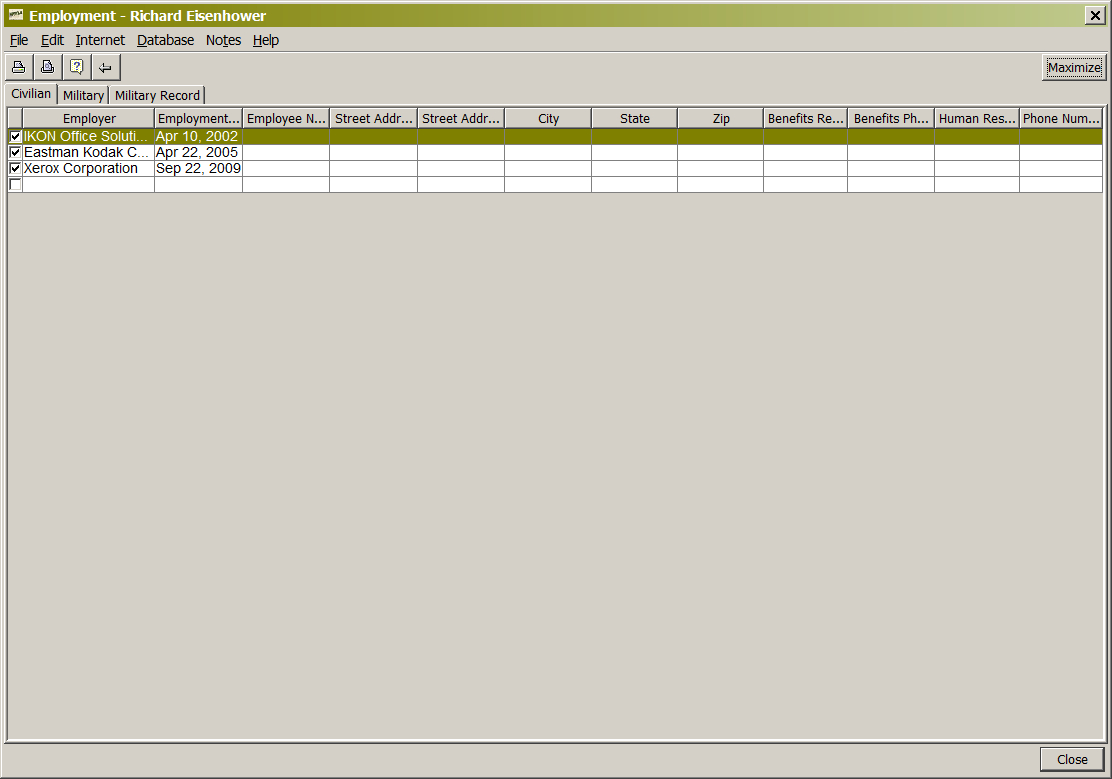Open the Help menu

pyautogui.click(x=266, y=40)
